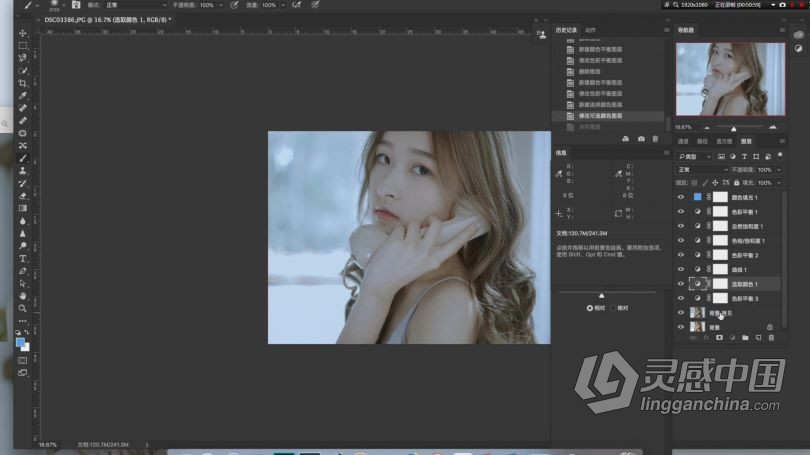Click the history panel camera snapshot icon
Image resolution: width=810 pixels, height=455 pixels.
click(641, 139)
